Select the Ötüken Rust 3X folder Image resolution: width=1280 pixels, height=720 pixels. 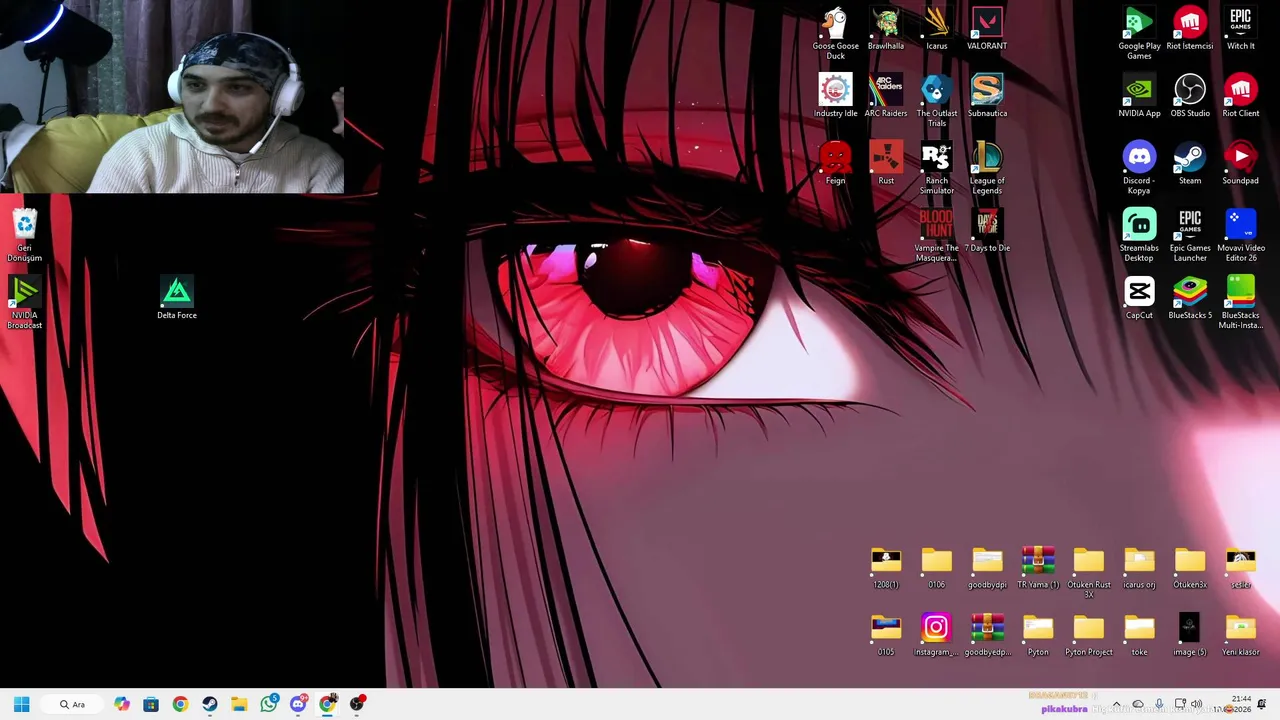pos(1089,572)
